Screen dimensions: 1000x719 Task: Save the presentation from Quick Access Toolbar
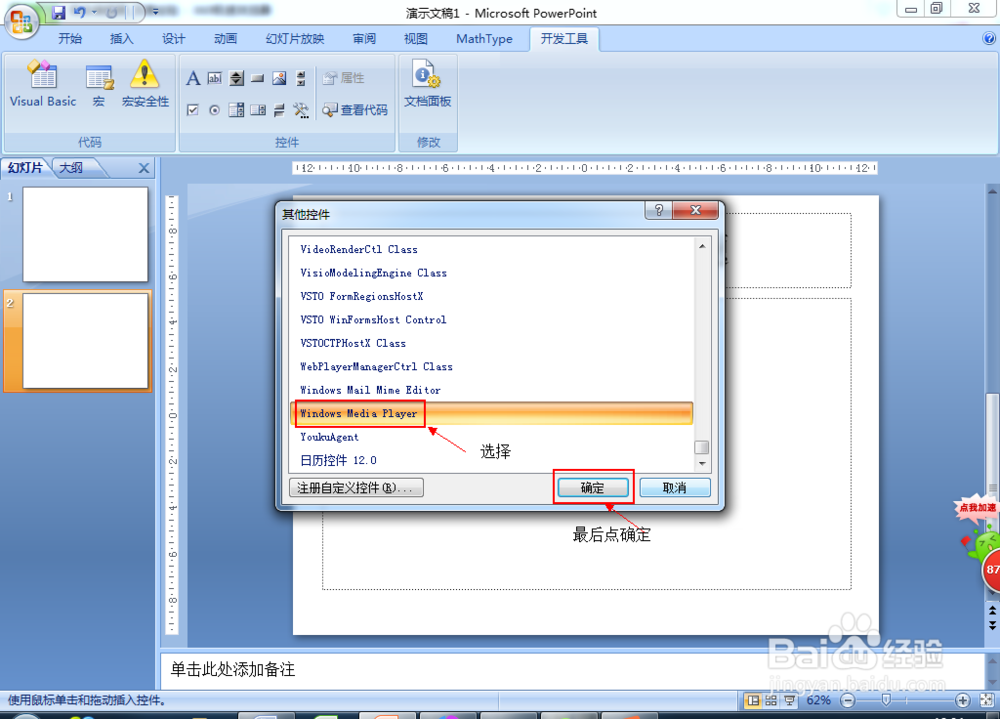(59, 12)
